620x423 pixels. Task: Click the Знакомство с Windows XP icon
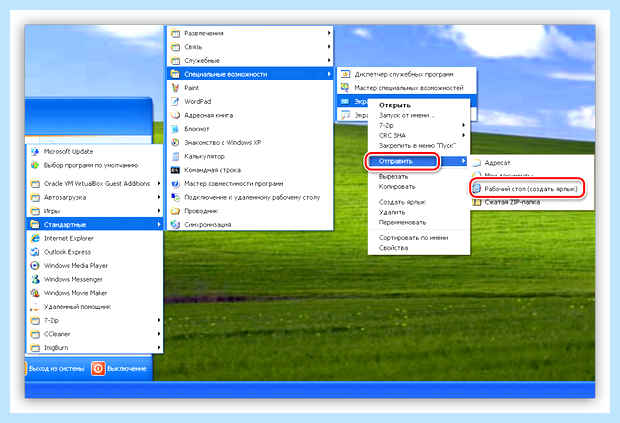point(175,142)
